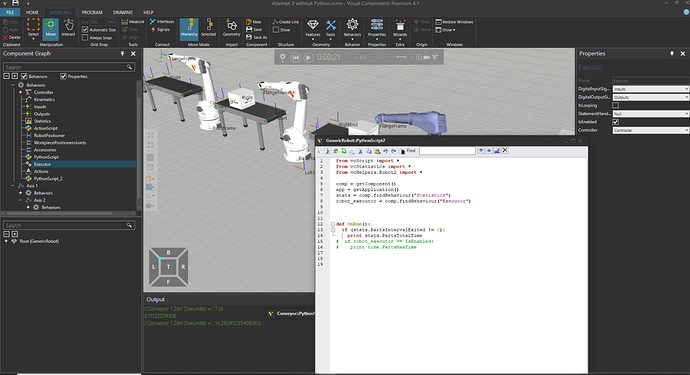Open the Controller property dropdown
Viewport: 690px width, 375px height.
[x=650, y=130]
